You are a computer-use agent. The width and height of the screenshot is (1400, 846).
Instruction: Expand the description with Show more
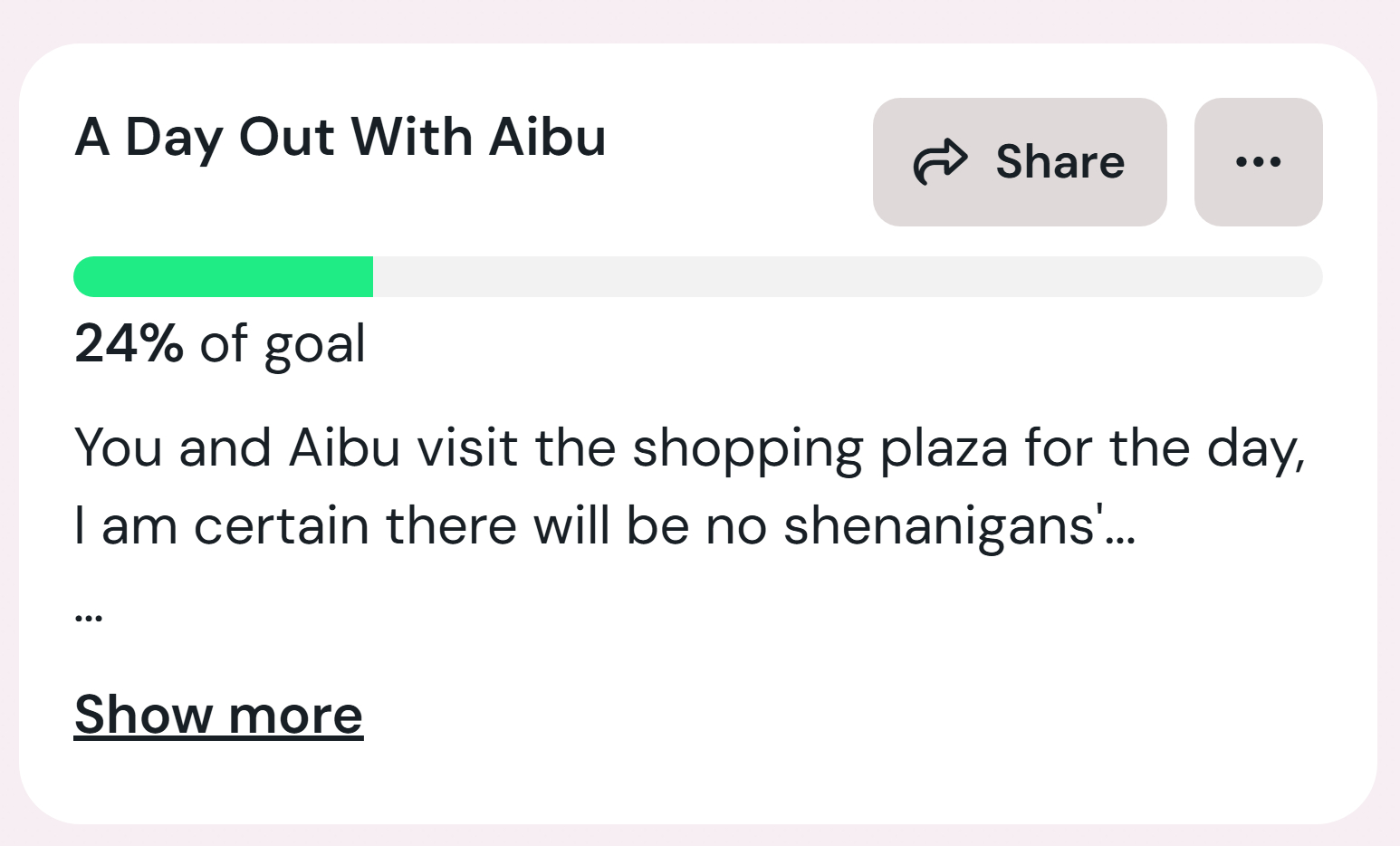[218, 715]
